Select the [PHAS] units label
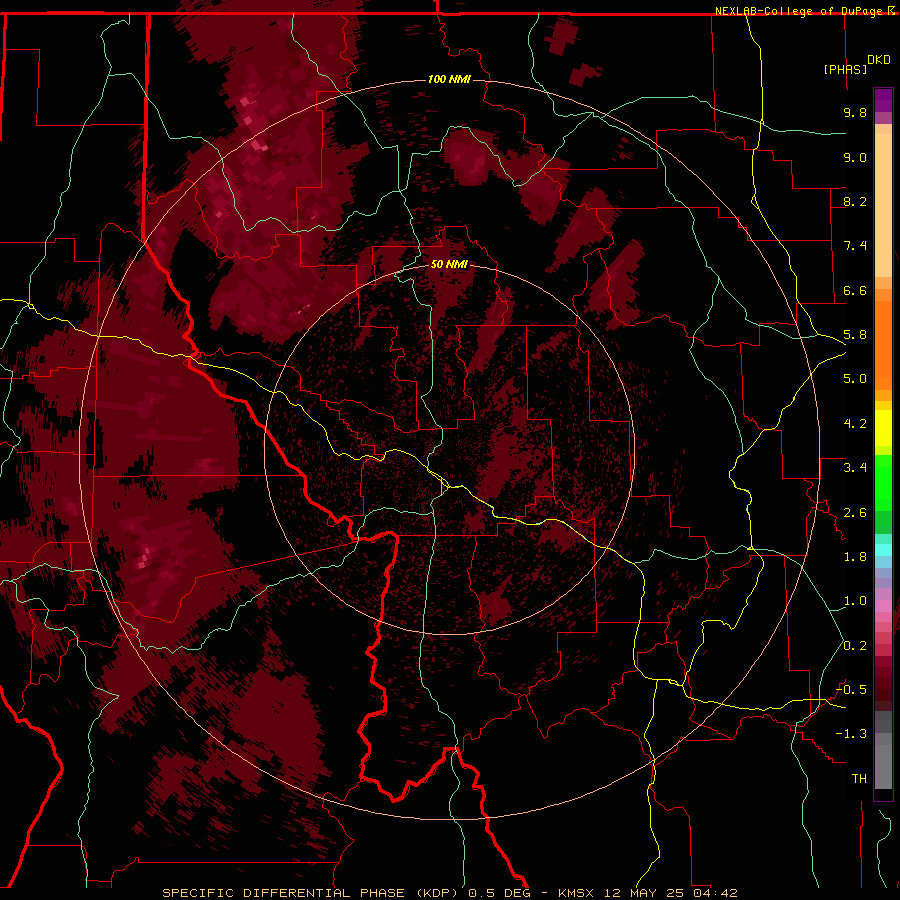900x900 pixels. pos(845,69)
